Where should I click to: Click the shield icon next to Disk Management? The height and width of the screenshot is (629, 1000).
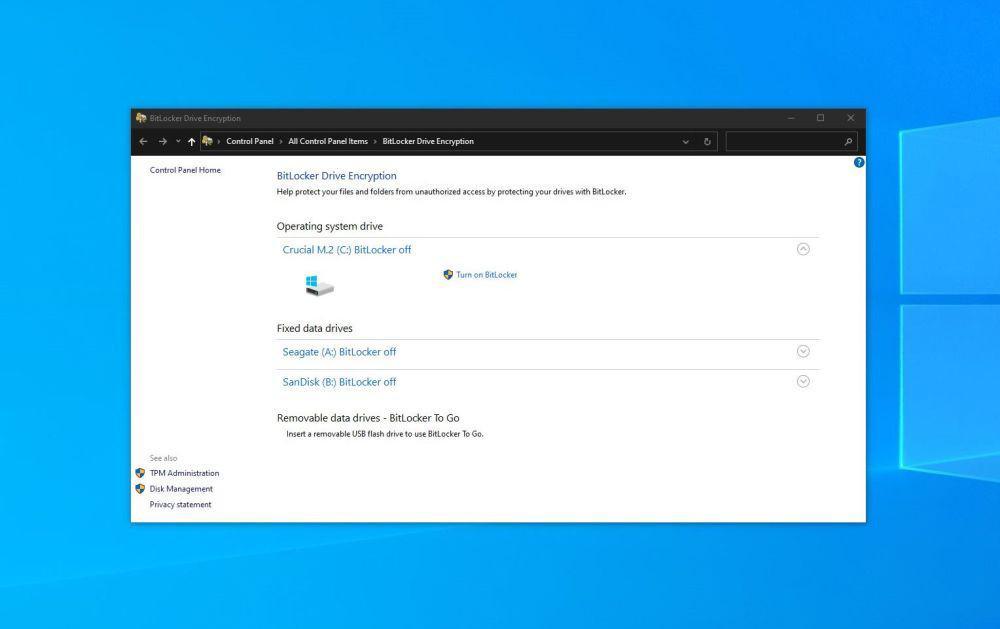click(x=140, y=489)
